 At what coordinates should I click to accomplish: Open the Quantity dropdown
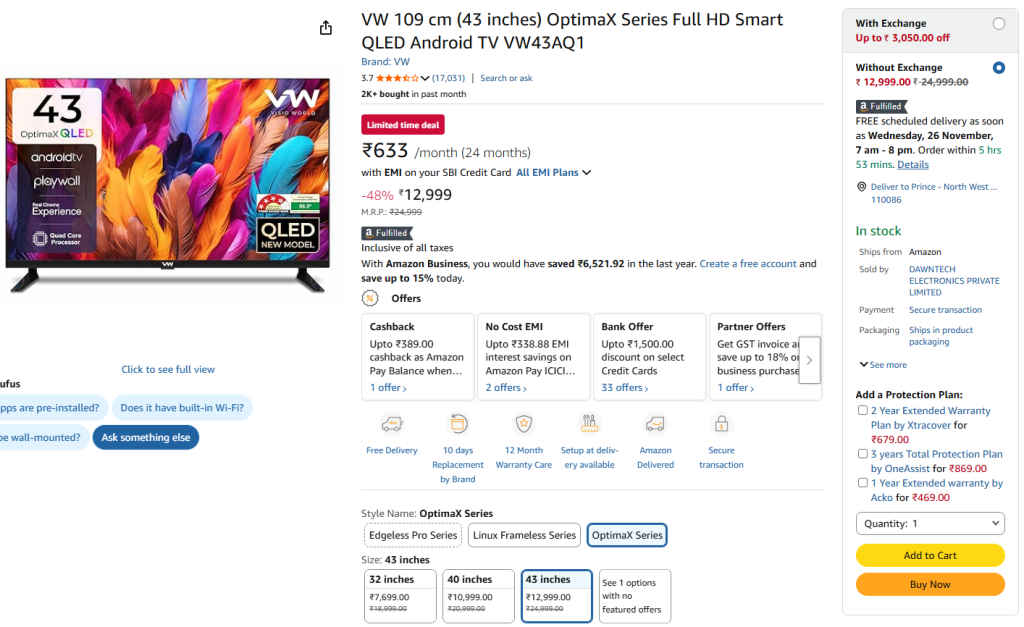930,523
